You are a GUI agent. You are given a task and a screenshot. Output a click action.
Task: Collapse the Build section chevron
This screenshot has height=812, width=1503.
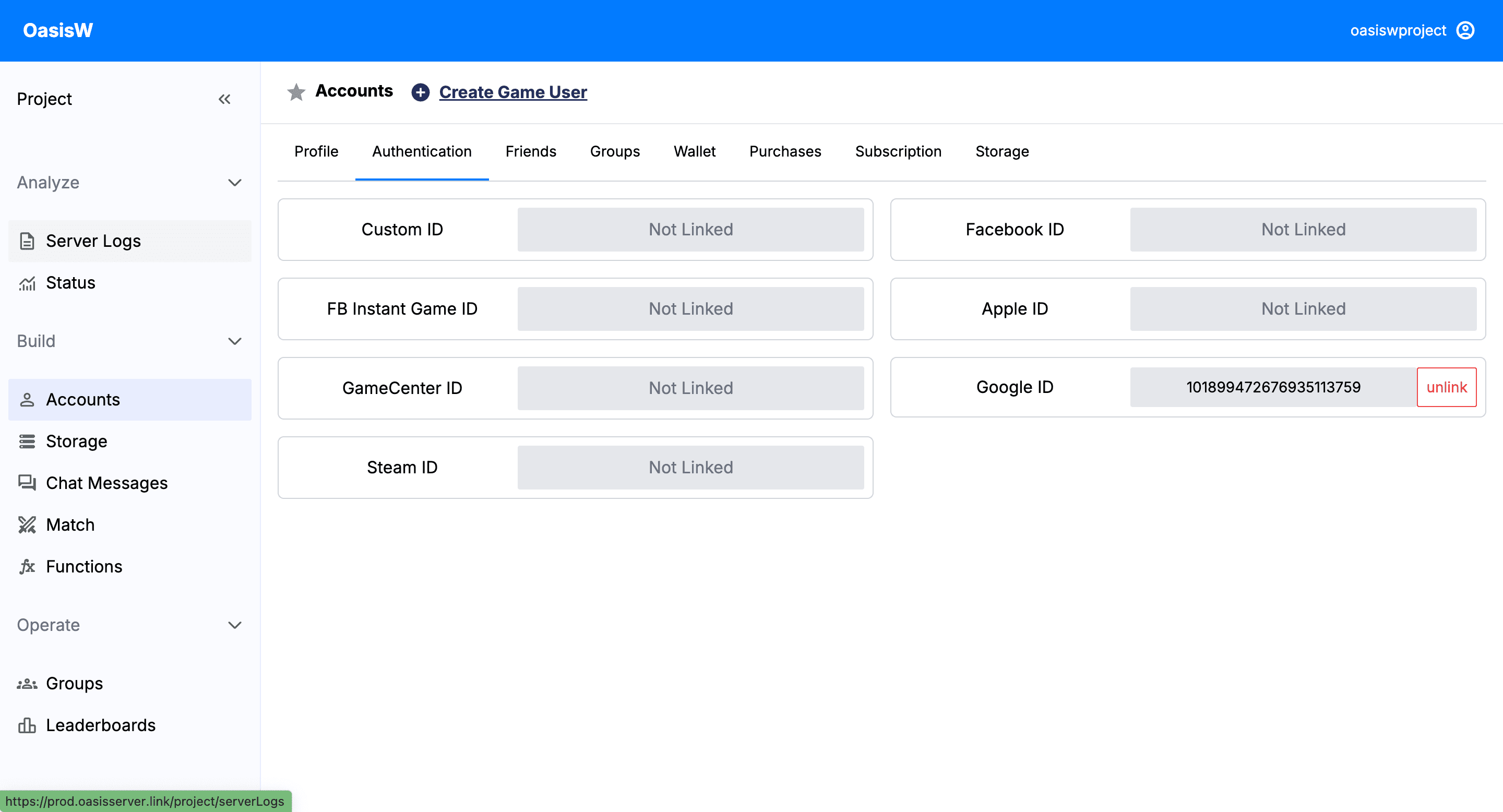tap(234, 341)
